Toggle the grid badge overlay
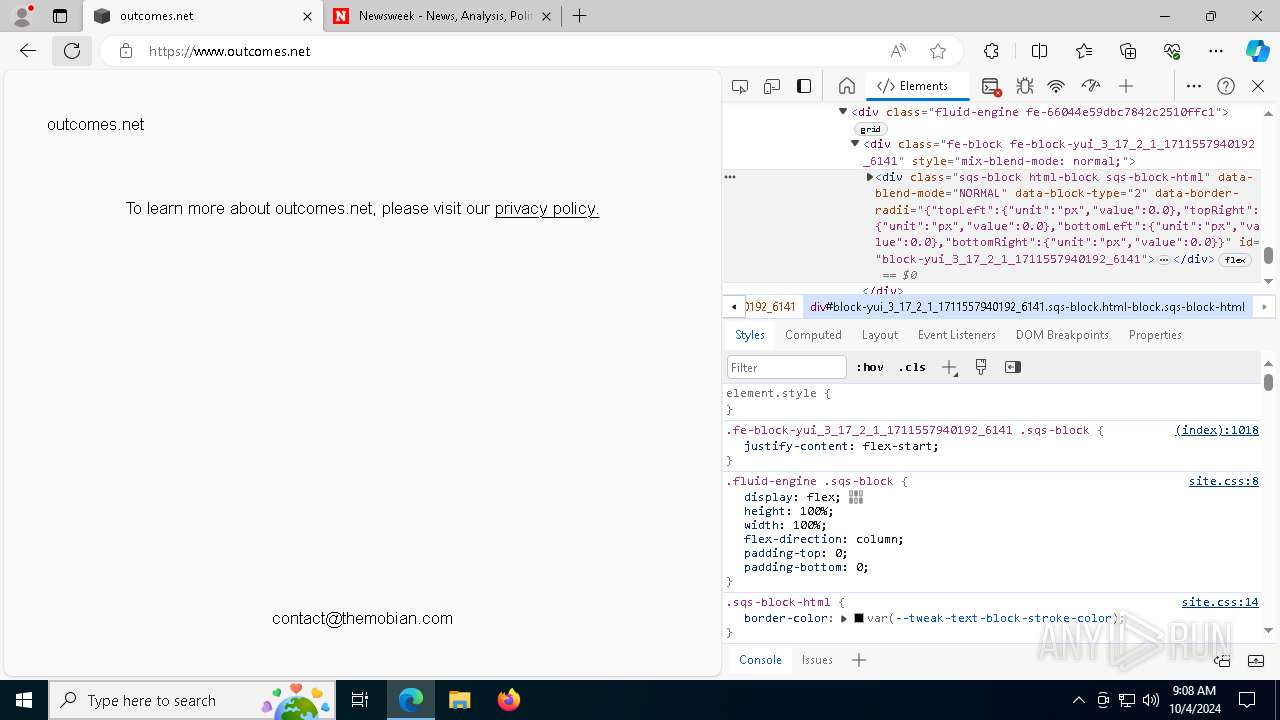The image size is (1280, 720). 870,129
